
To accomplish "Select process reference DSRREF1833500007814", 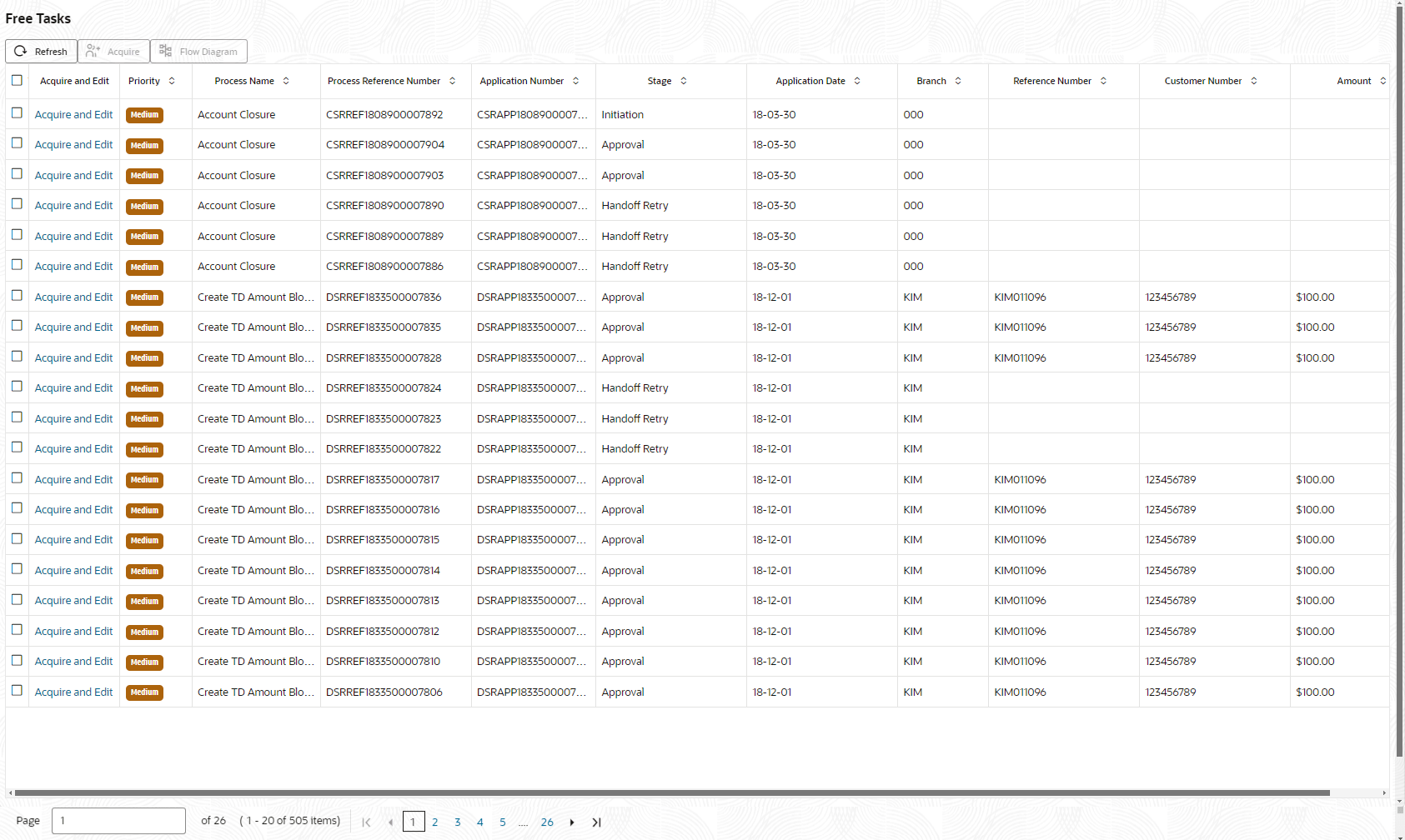I will click(383, 571).
